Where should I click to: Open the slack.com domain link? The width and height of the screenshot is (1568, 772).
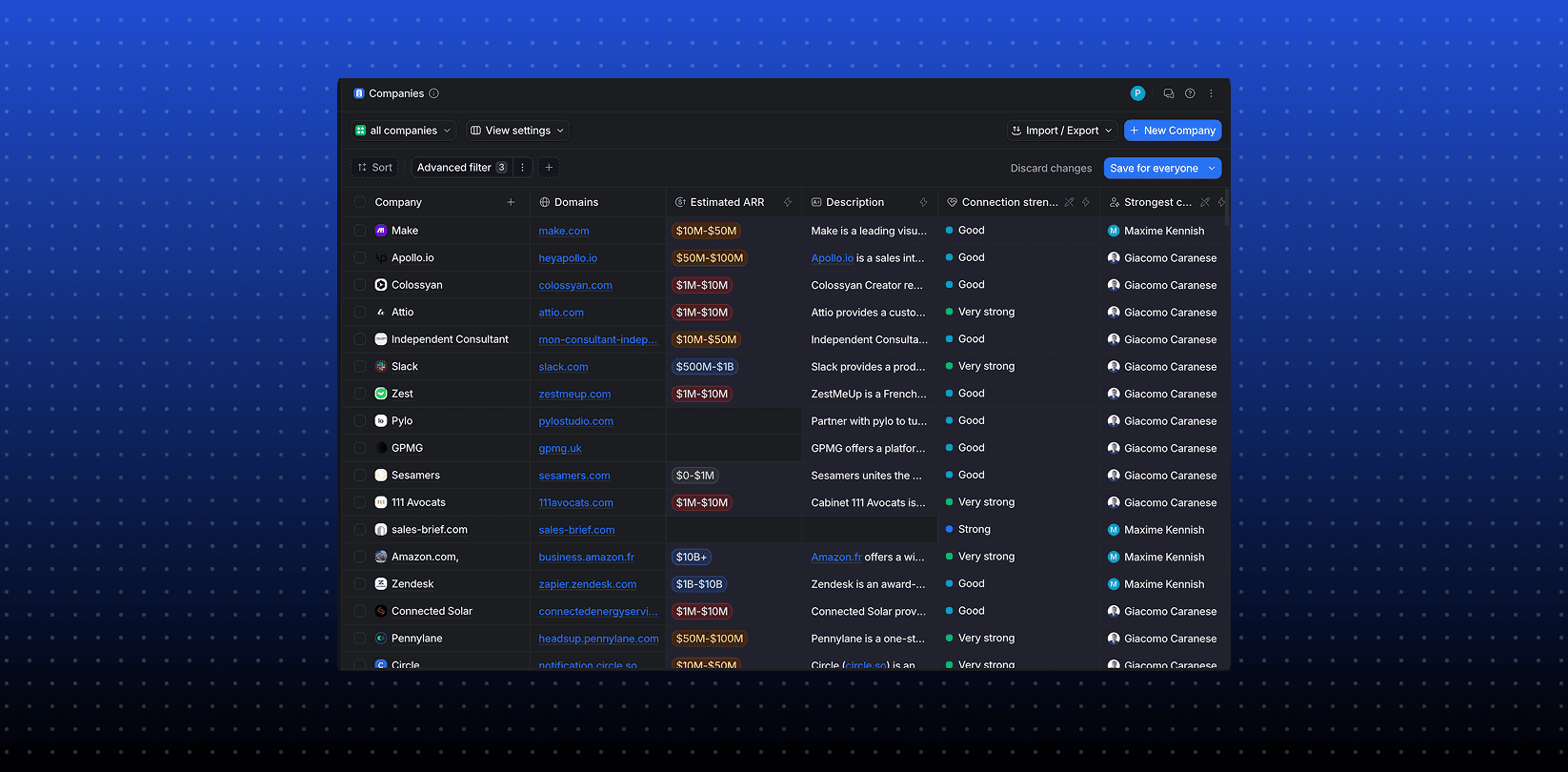[563, 367]
